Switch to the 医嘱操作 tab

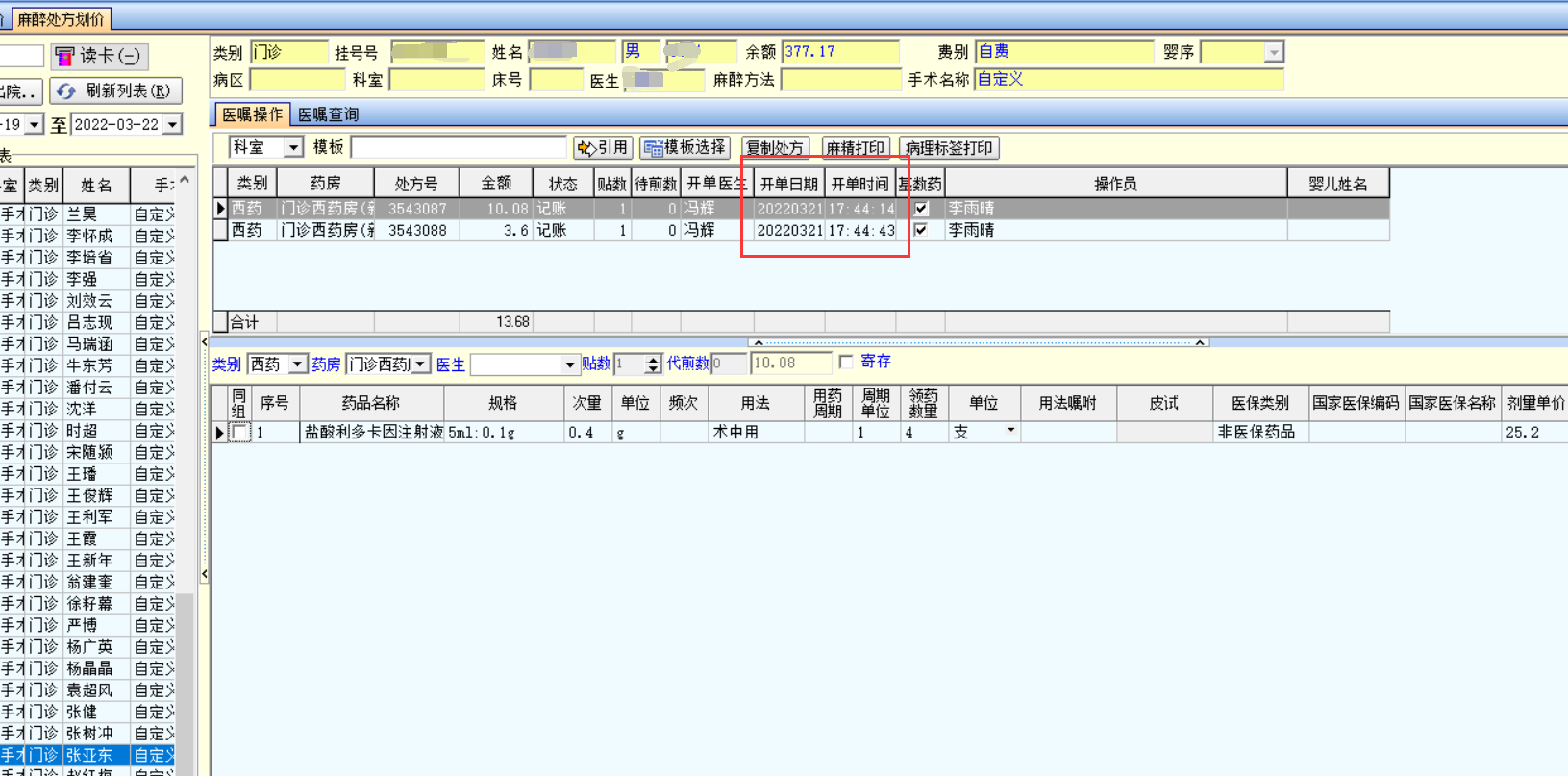pos(252,114)
